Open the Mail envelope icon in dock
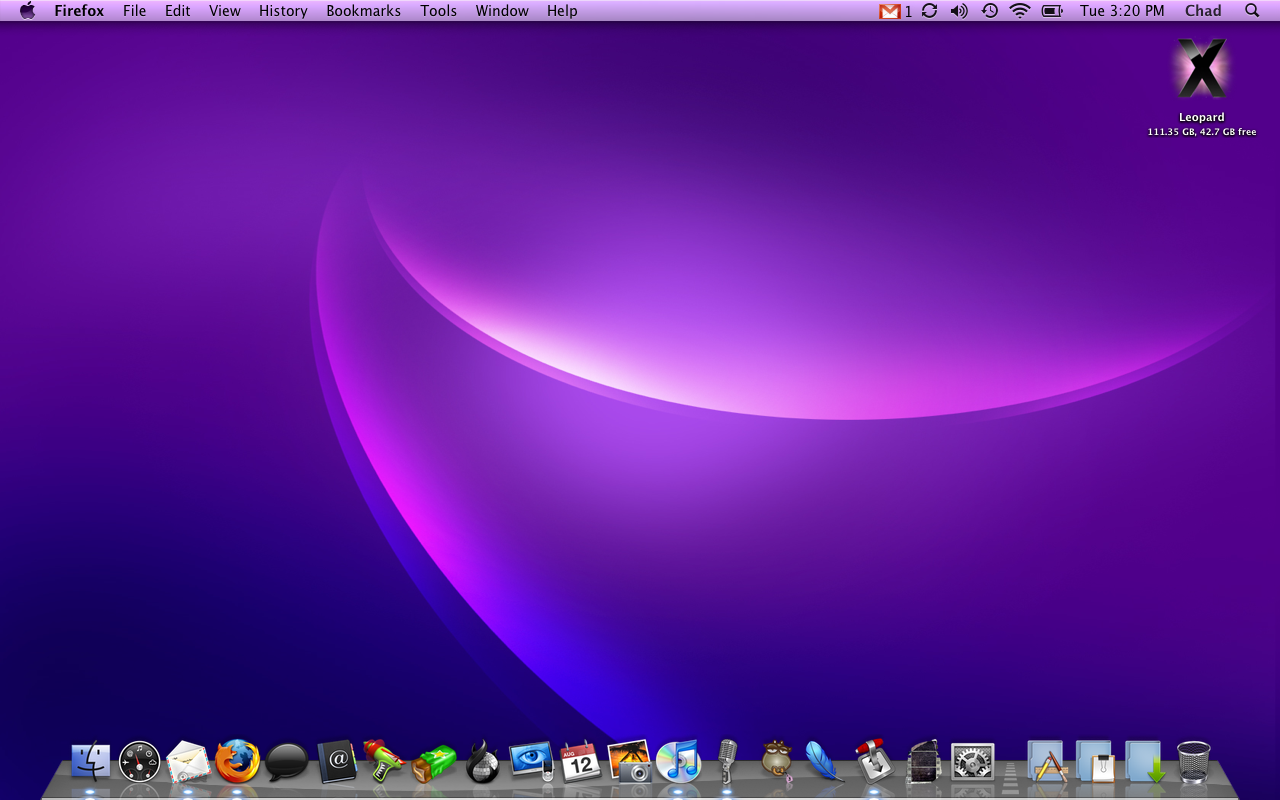This screenshot has width=1280, height=800. 188,762
